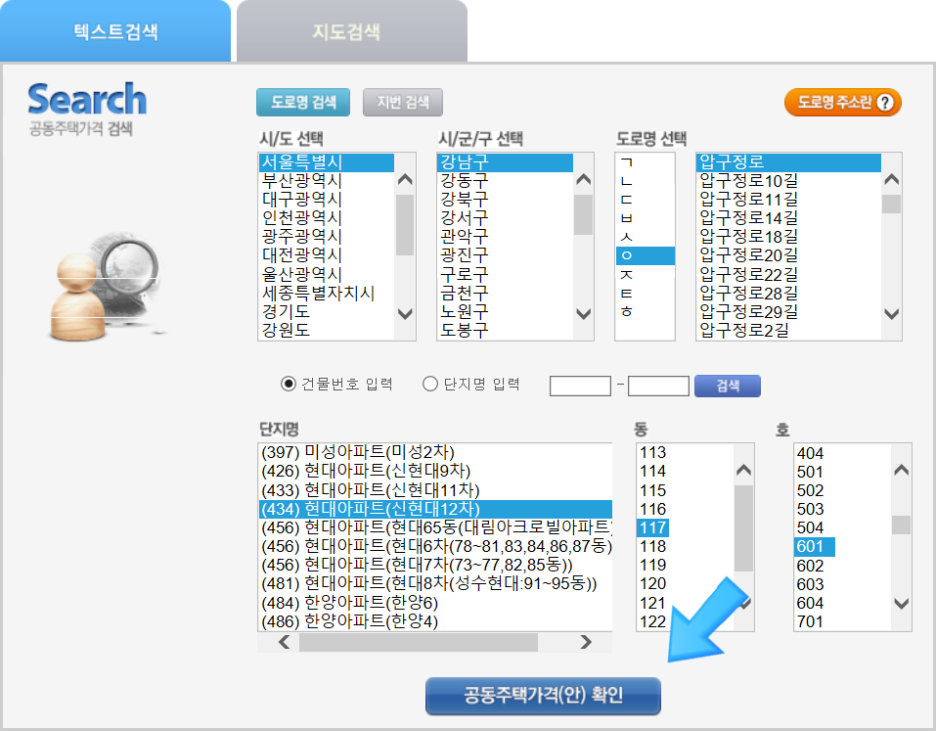Open the 도로명 주소란 help button
The height and width of the screenshot is (731, 936).
click(842, 102)
